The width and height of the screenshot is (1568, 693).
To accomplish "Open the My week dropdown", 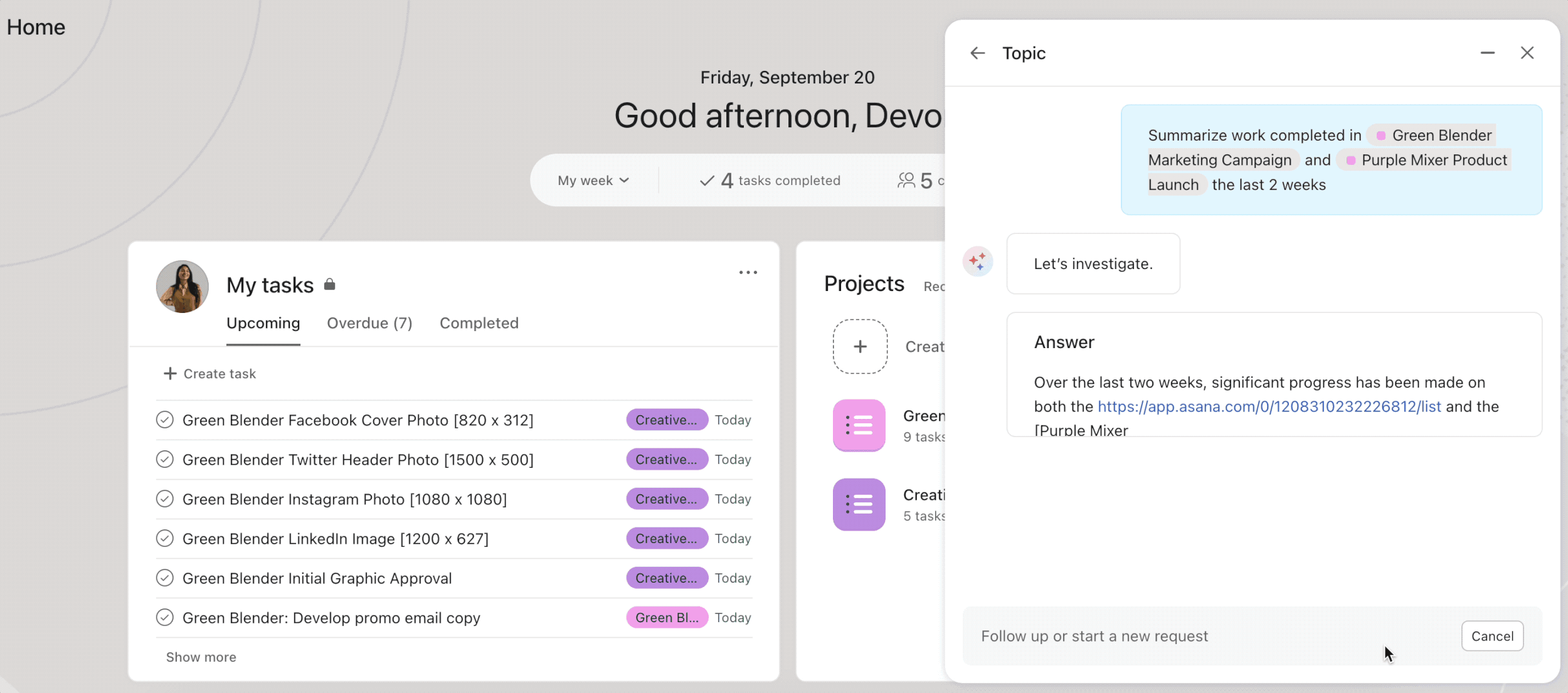I will [x=593, y=181].
